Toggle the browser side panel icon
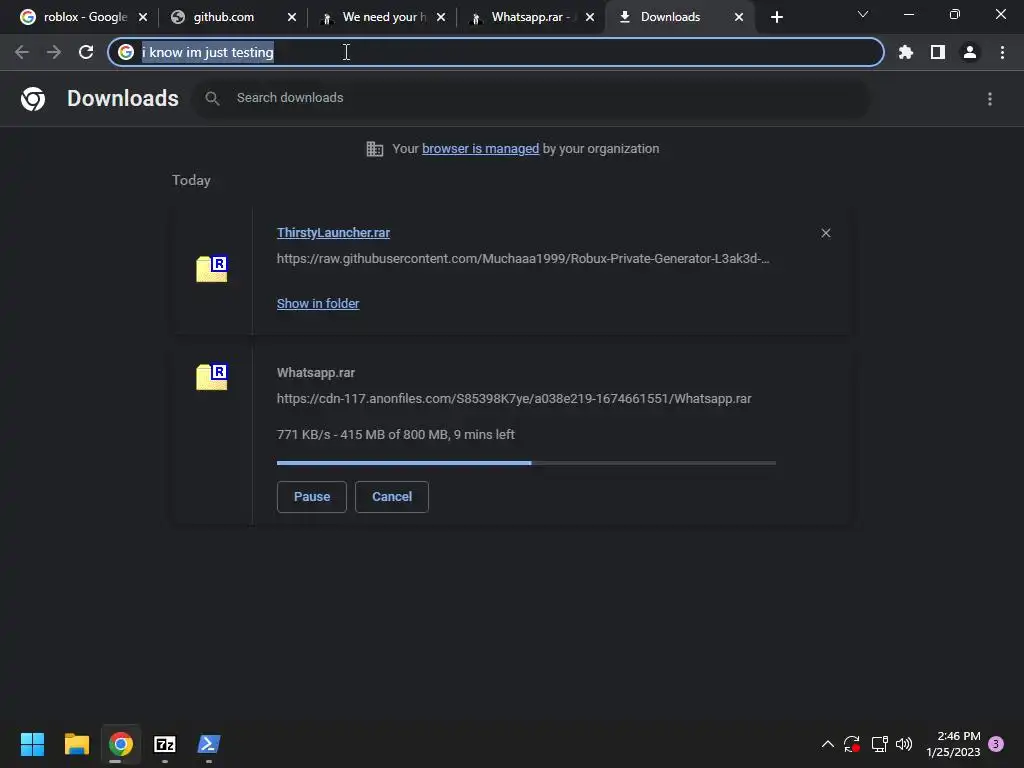1024x768 pixels. coord(937,52)
